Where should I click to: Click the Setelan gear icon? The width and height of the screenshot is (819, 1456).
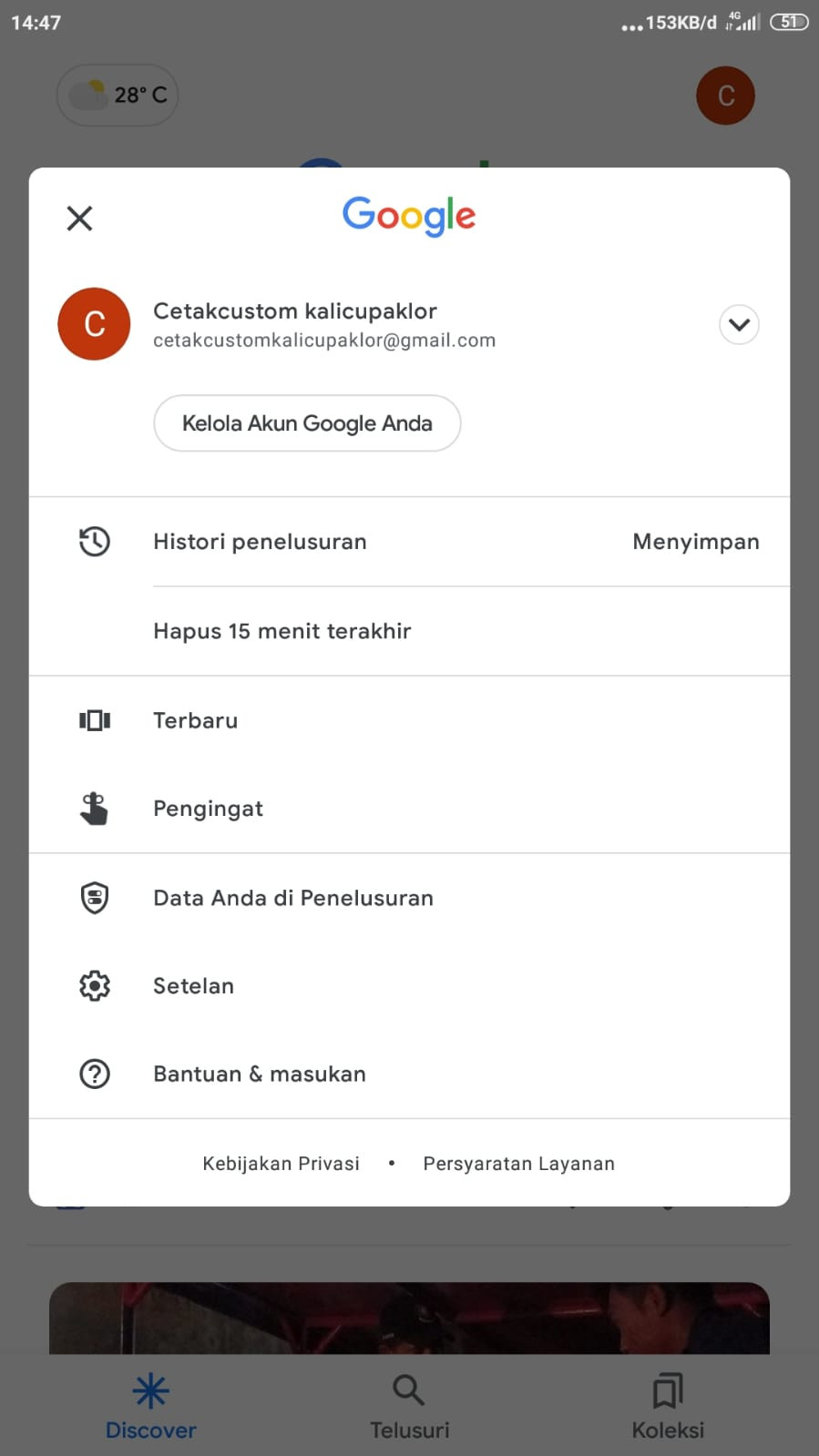(95, 986)
